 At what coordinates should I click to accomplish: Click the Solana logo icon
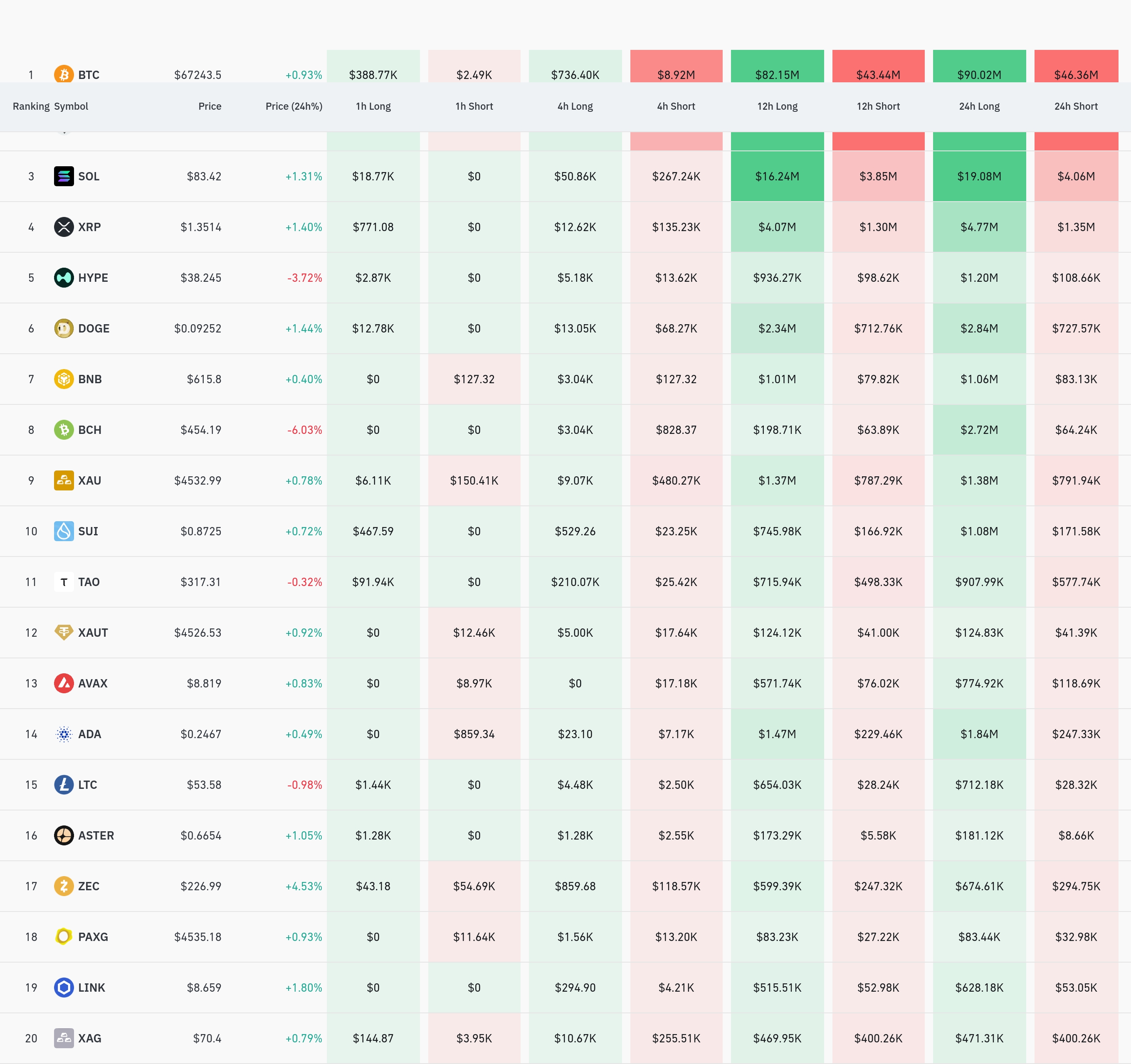point(64,176)
